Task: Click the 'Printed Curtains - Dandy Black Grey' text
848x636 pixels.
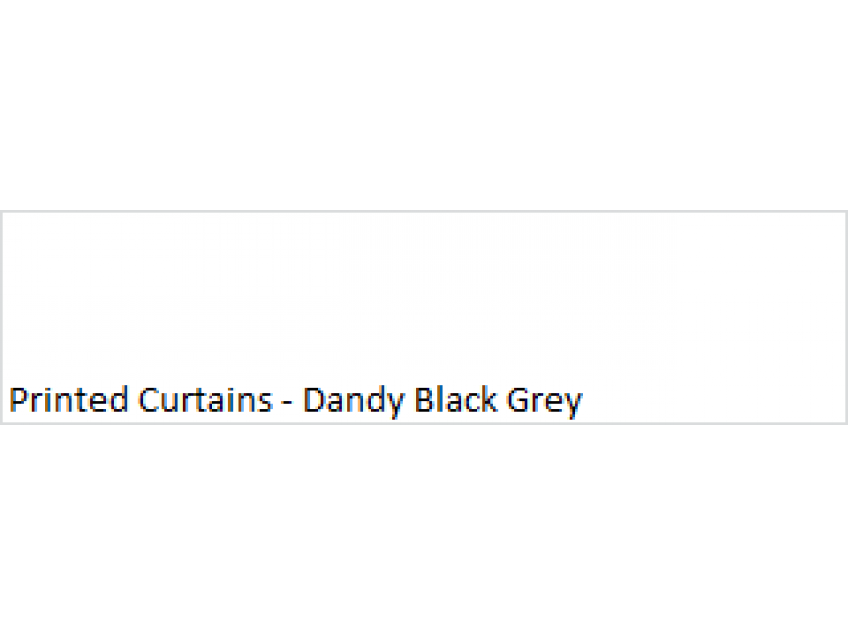Action: 296,400
